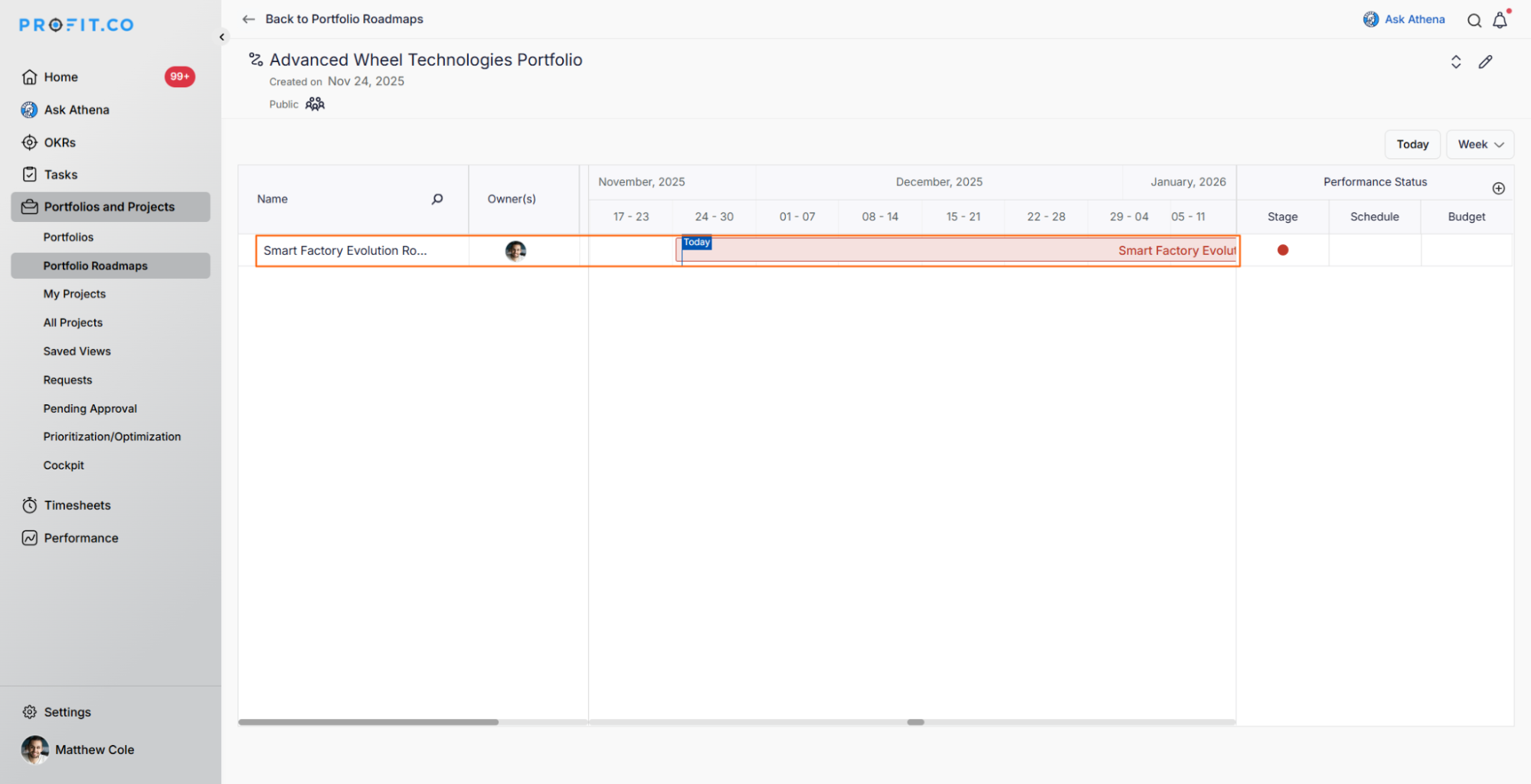The height and width of the screenshot is (784, 1531).
Task: Open My Projects
Action: pyautogui.click(x=74, y=294)
